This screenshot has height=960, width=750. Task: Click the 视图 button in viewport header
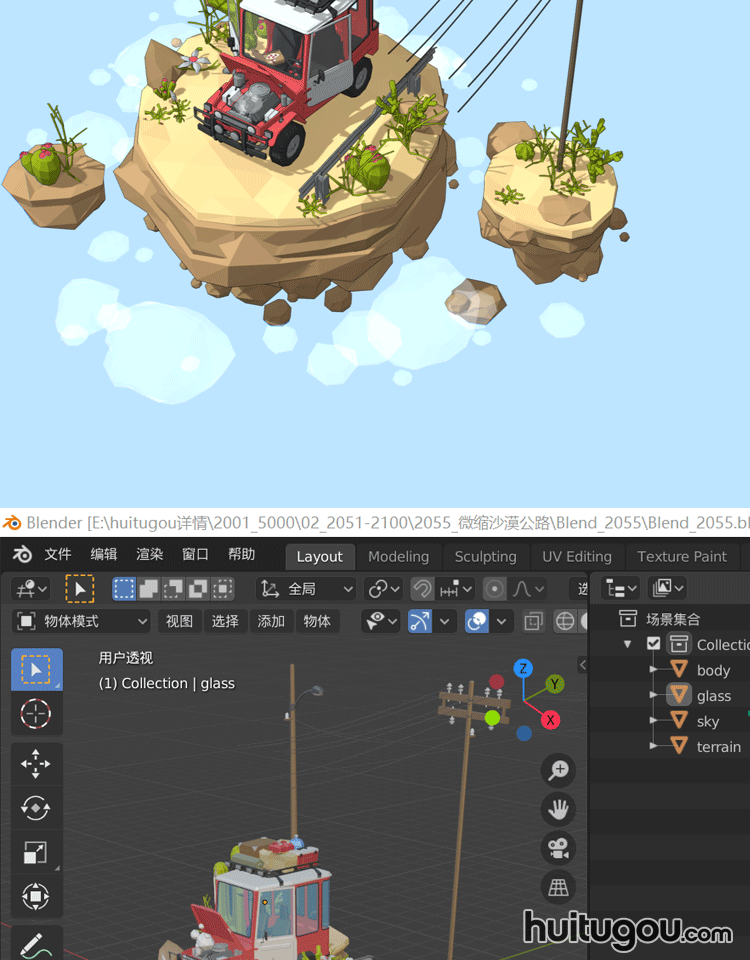click(179, 621)
